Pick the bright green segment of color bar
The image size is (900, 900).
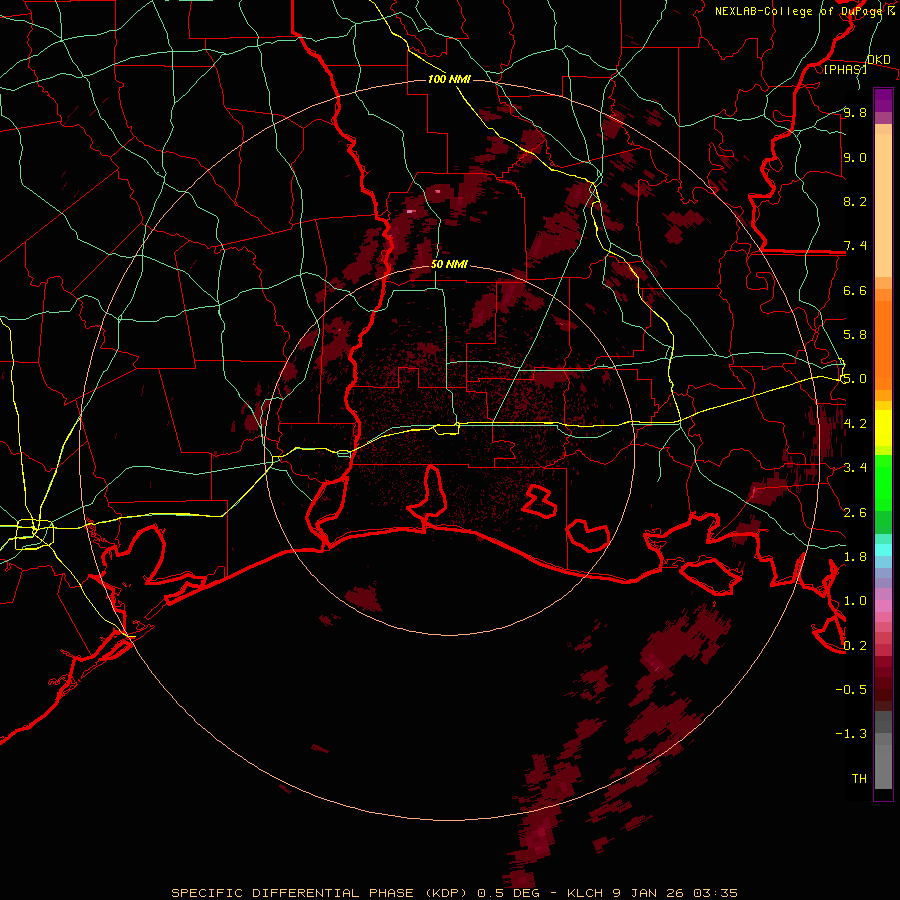883,483
